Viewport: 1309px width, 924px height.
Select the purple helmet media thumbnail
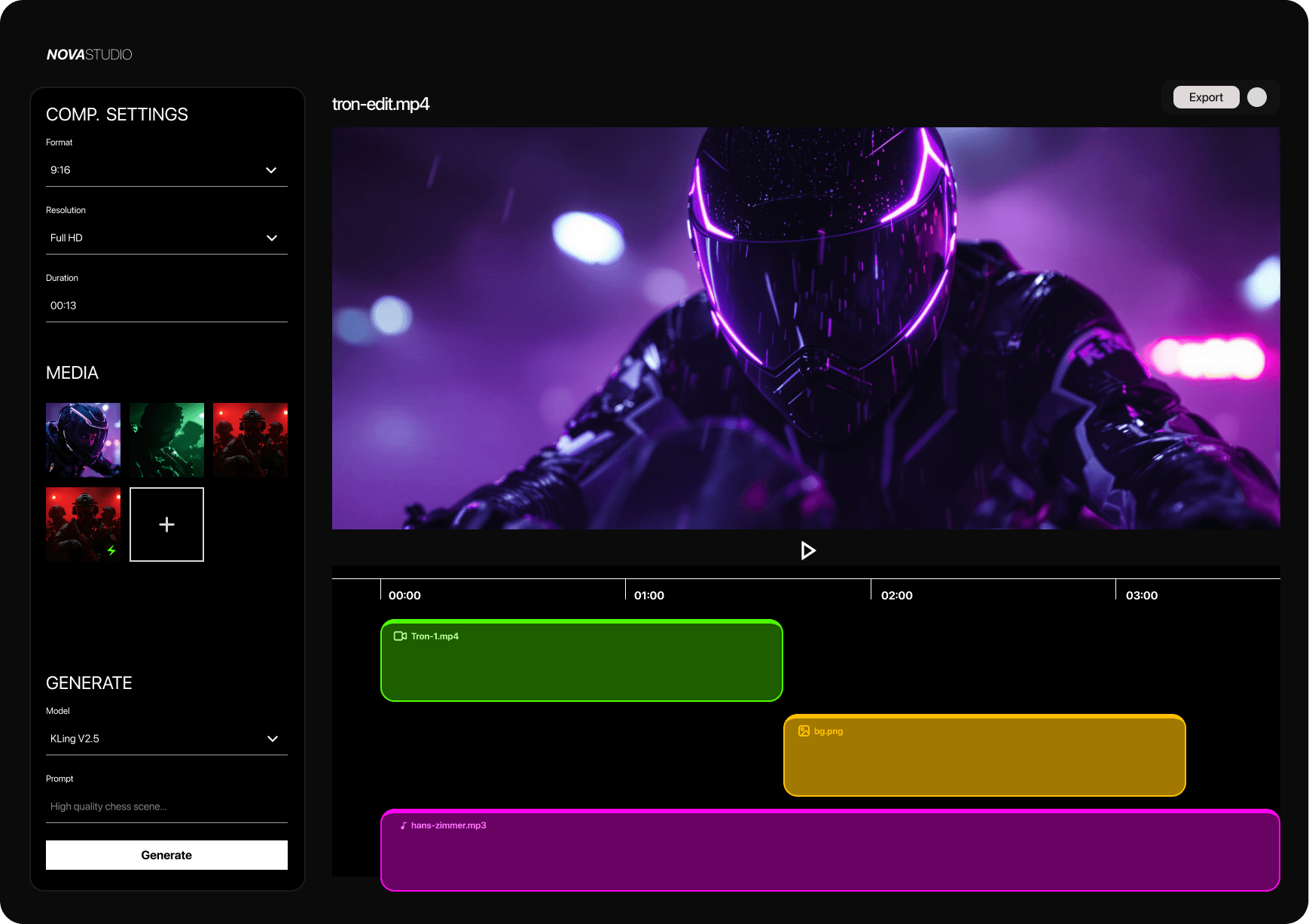click(83, 440)
